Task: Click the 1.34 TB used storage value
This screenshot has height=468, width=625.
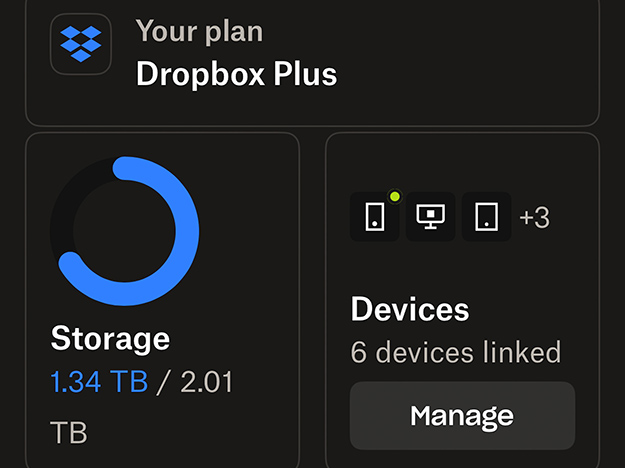Action: 99,380
